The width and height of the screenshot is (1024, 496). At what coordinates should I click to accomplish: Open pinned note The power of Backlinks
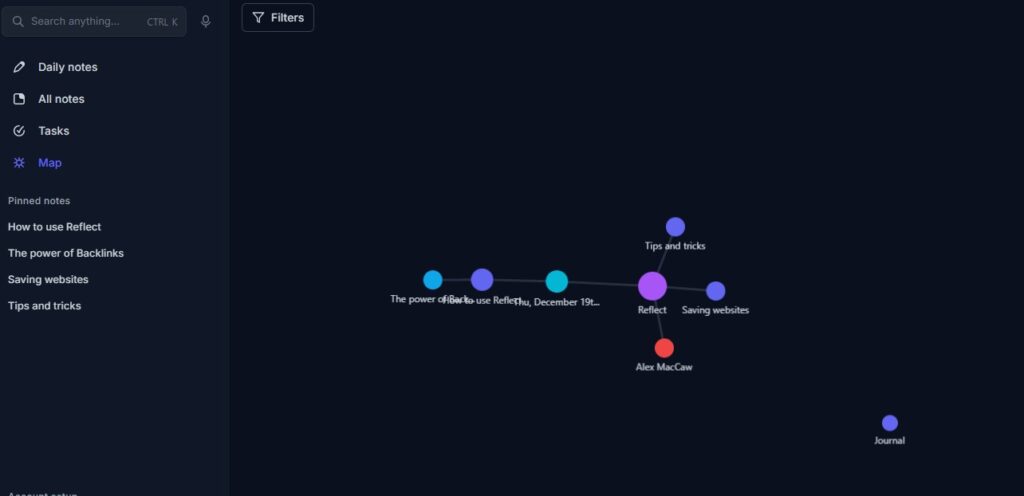66,253
